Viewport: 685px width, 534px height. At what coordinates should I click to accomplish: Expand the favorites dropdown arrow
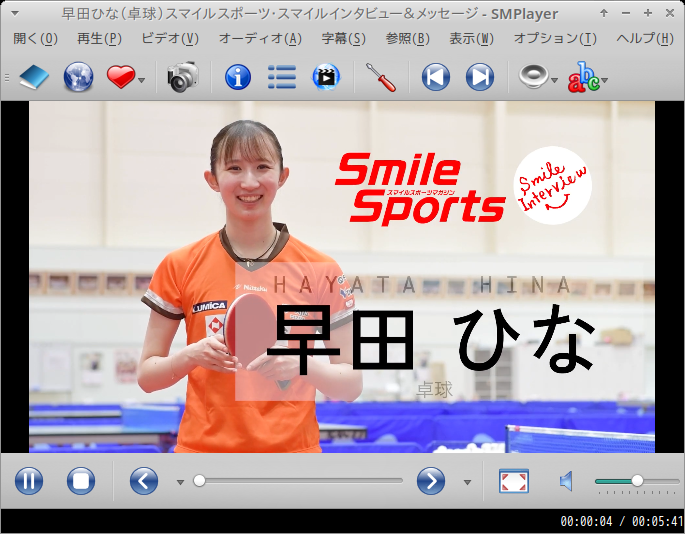142,80
